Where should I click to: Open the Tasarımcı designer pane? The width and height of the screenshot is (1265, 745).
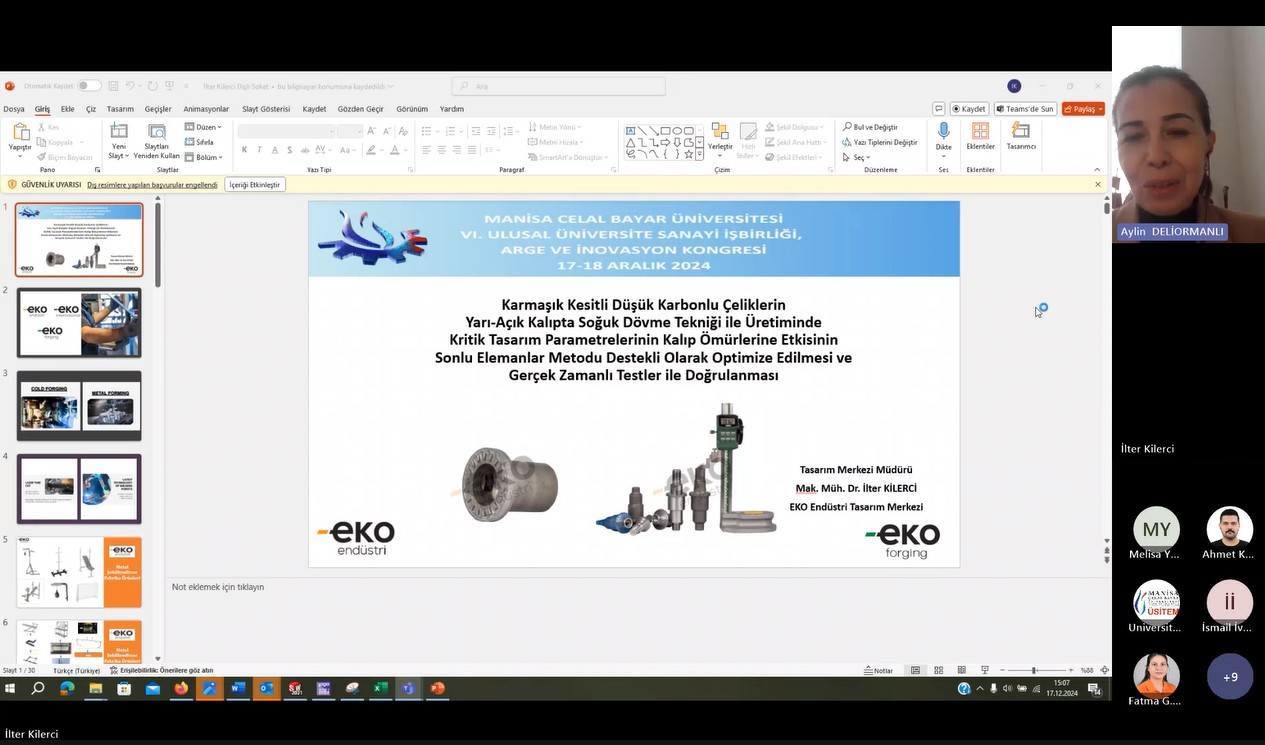[1020, 132]
